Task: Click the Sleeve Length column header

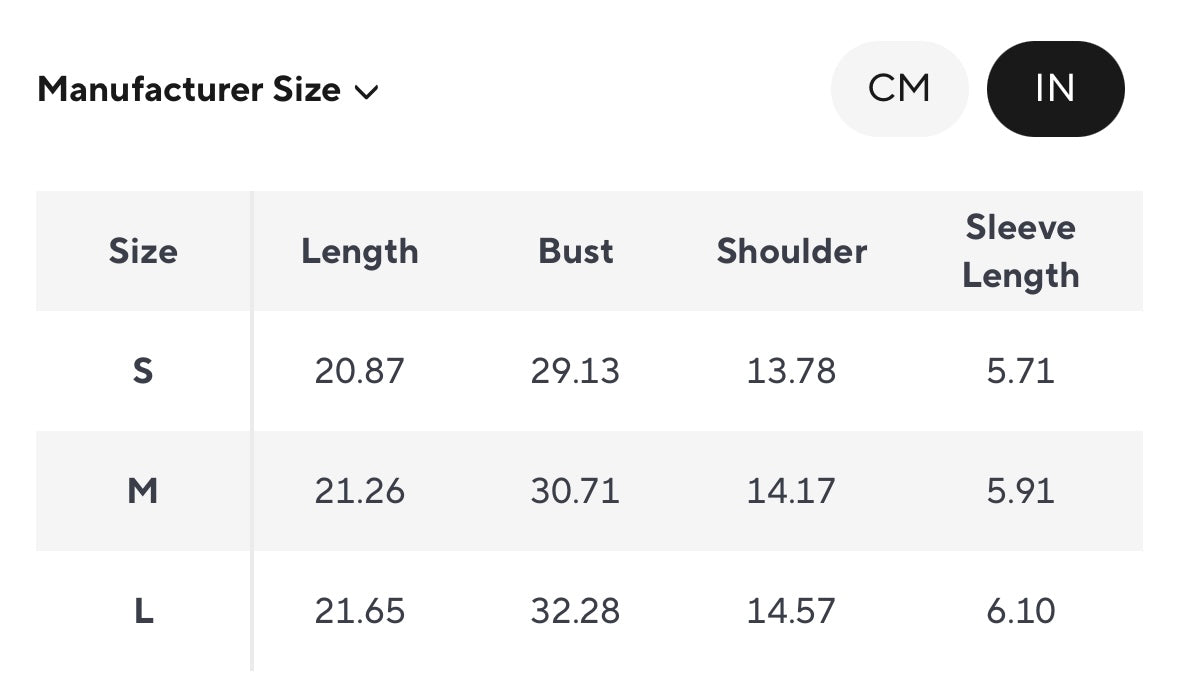Action: 1021,251
